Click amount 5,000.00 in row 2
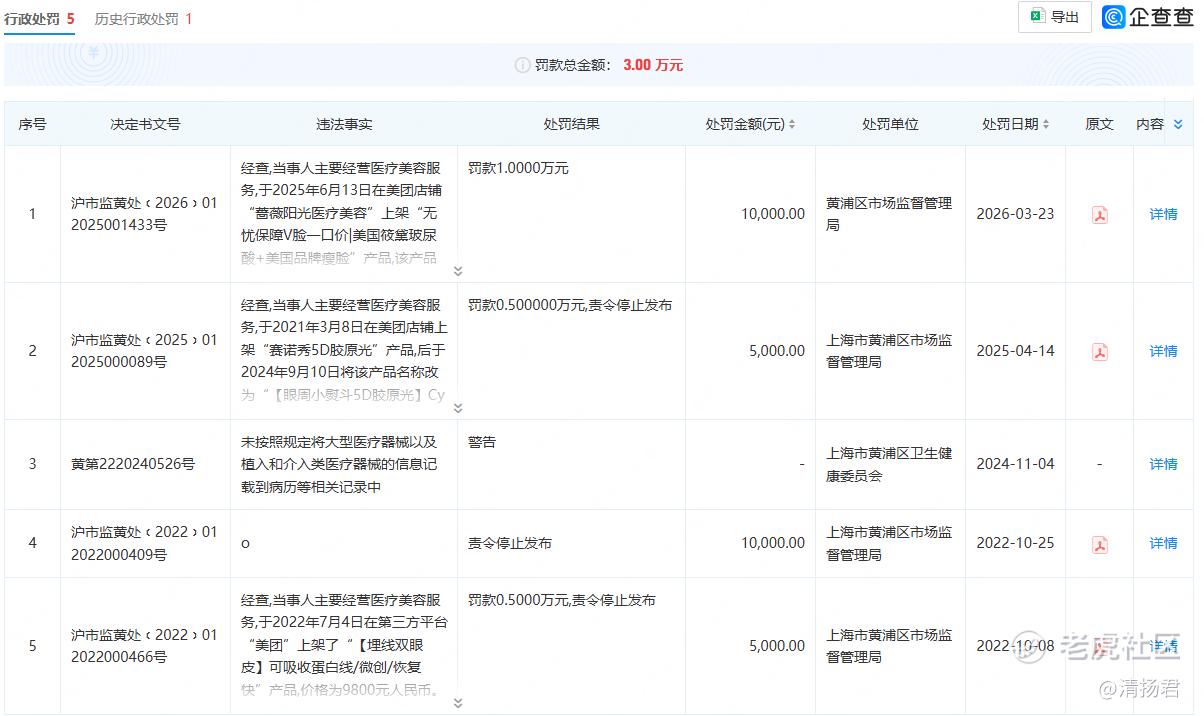This screenshot has height=716, width=1204. point(776,351)
